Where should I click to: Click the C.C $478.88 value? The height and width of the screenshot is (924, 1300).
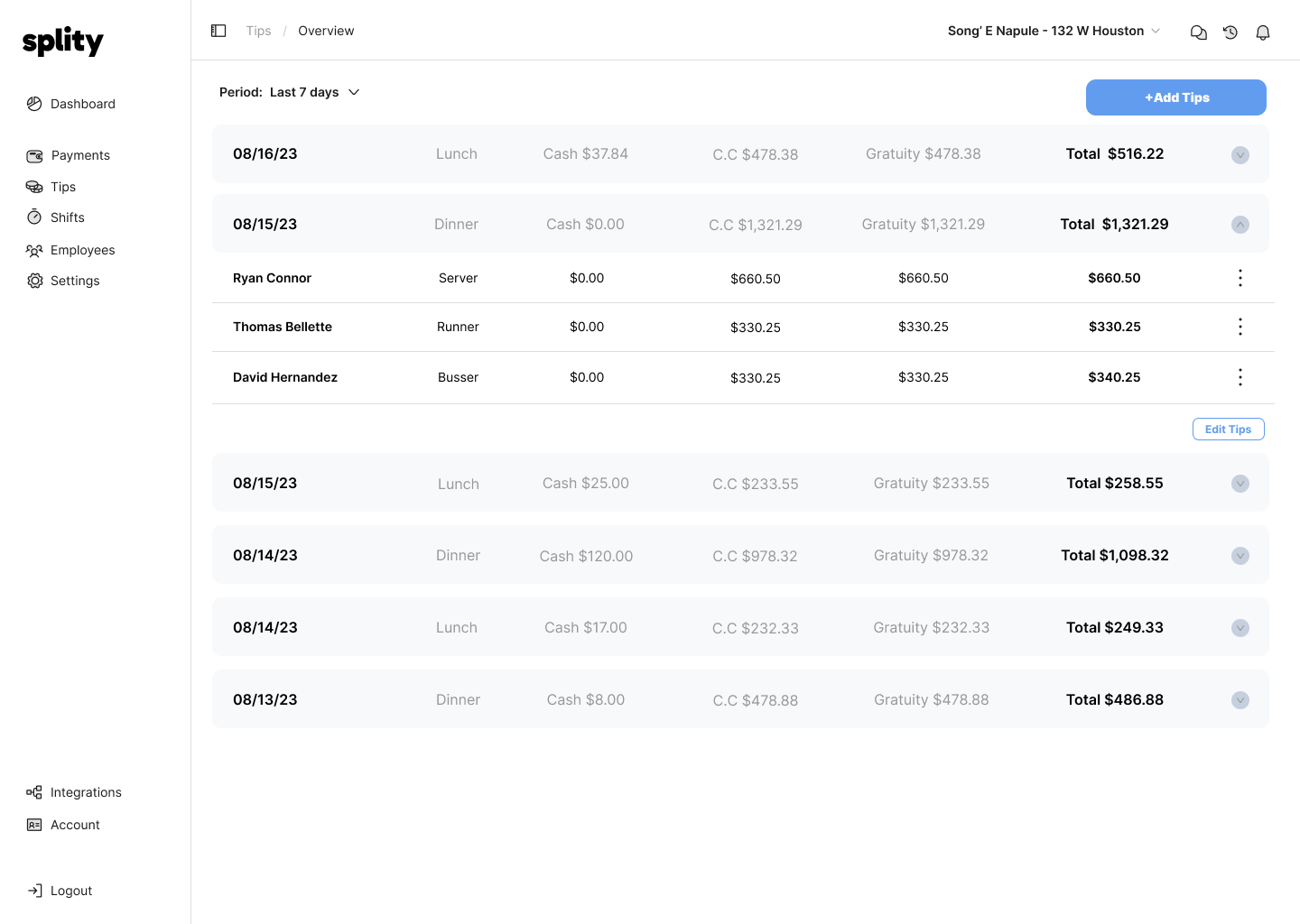pos(756,700)
